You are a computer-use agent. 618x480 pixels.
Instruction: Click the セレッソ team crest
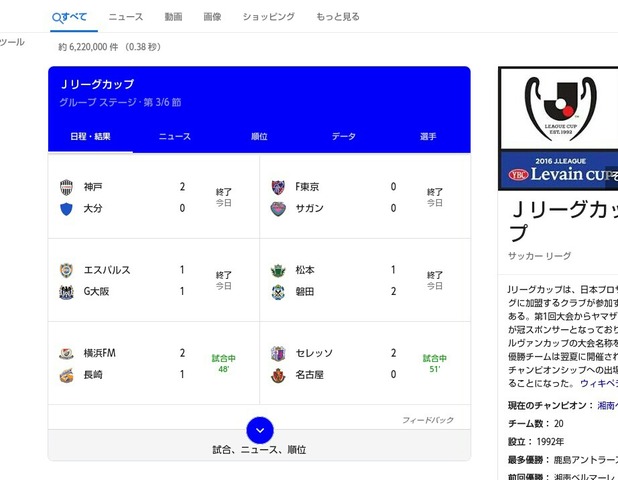pyautogui.click(x=278, y=353)
